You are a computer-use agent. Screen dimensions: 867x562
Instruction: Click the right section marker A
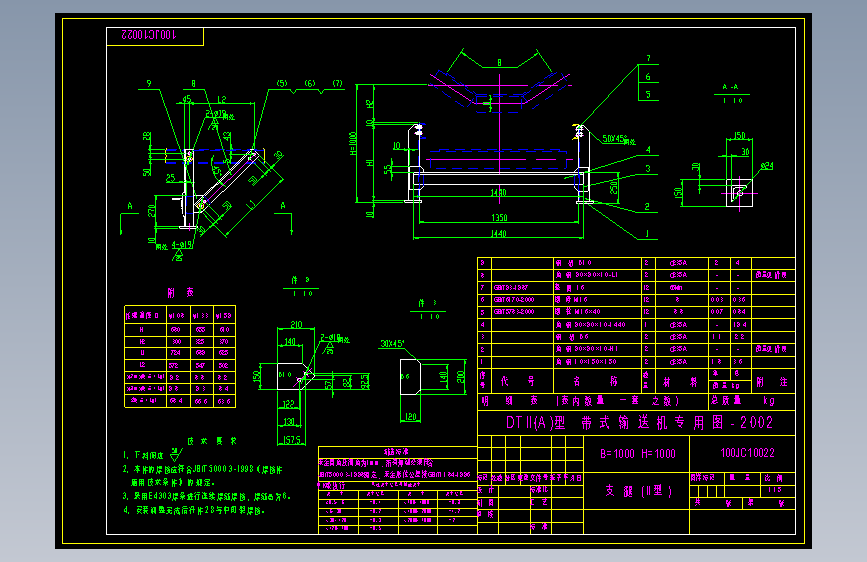283,206
